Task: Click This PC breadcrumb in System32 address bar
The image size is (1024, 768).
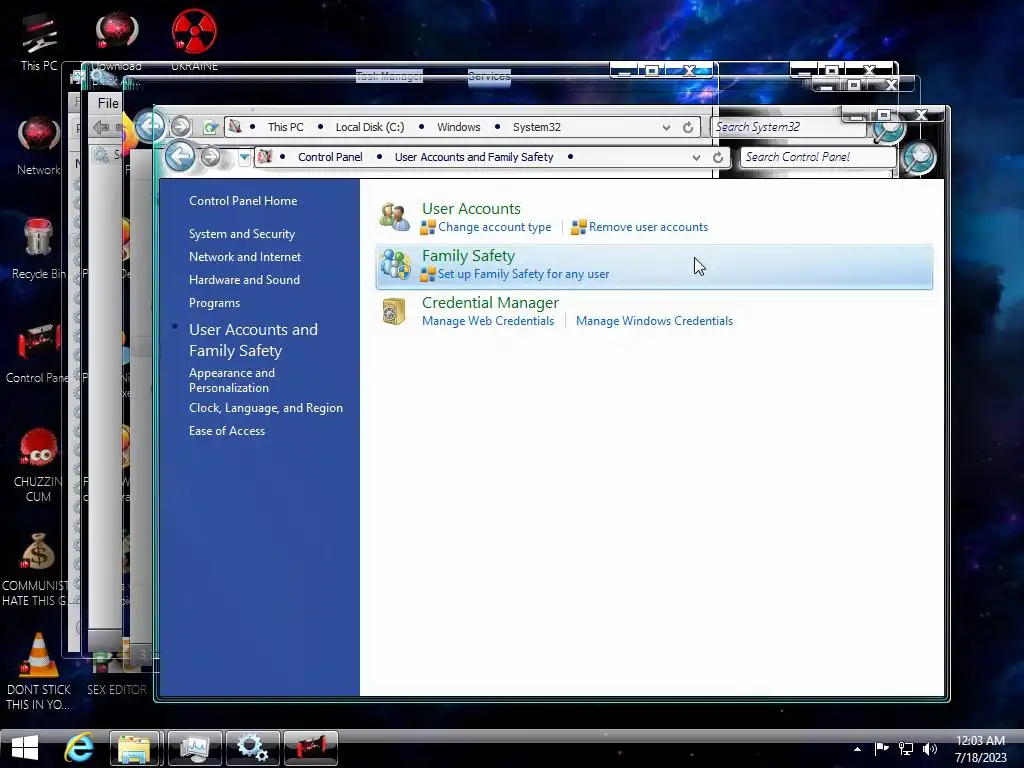Action: pos(285,127)
